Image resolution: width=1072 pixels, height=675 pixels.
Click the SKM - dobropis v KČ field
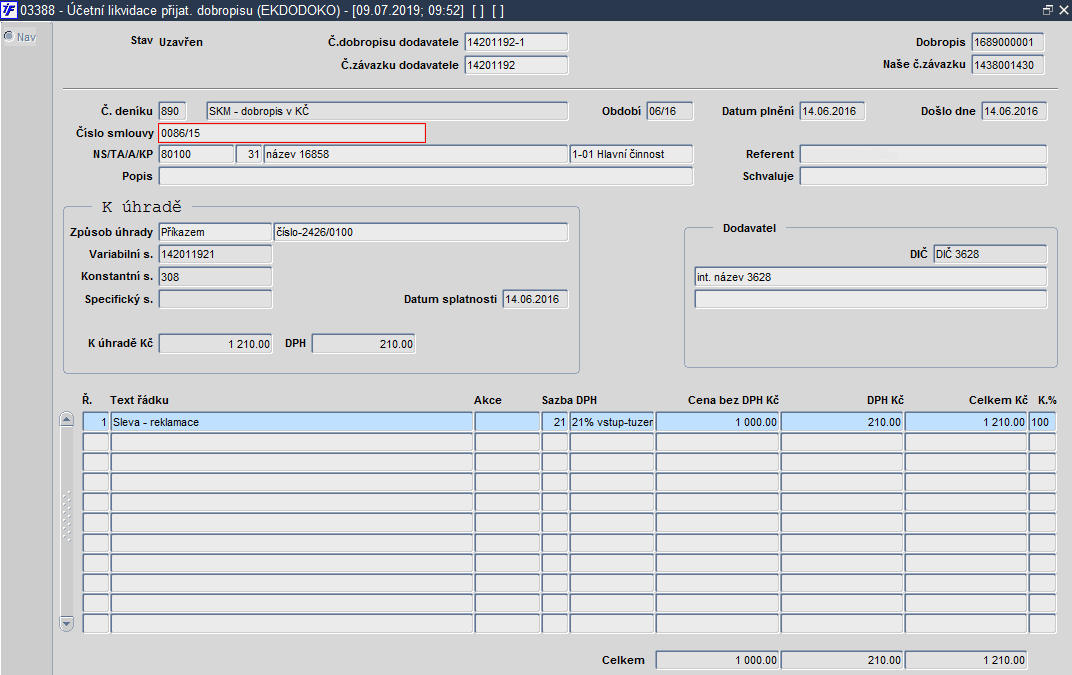387,111
